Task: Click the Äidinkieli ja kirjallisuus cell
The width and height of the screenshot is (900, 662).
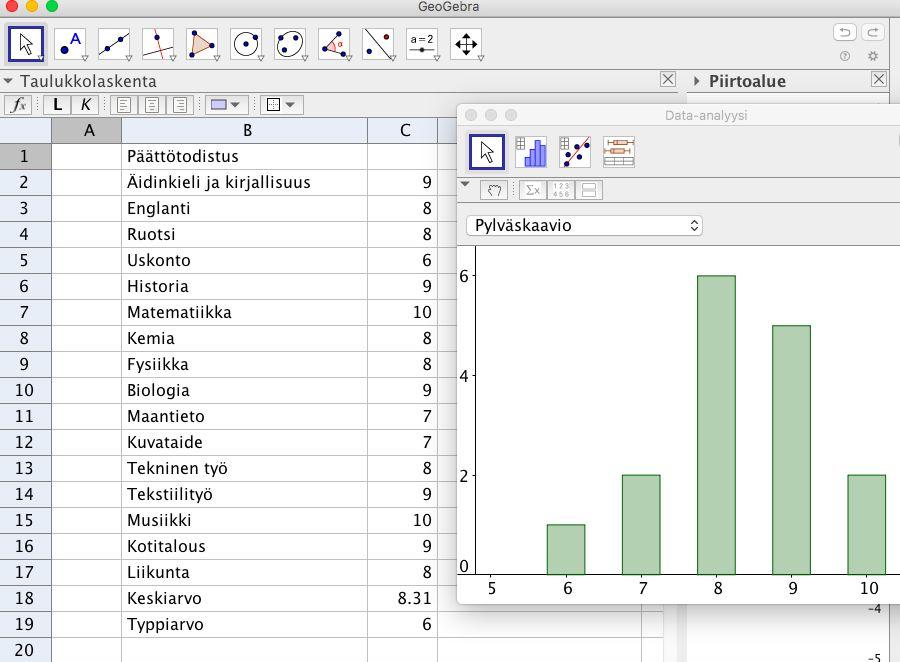Action: (x=245, y=182)
